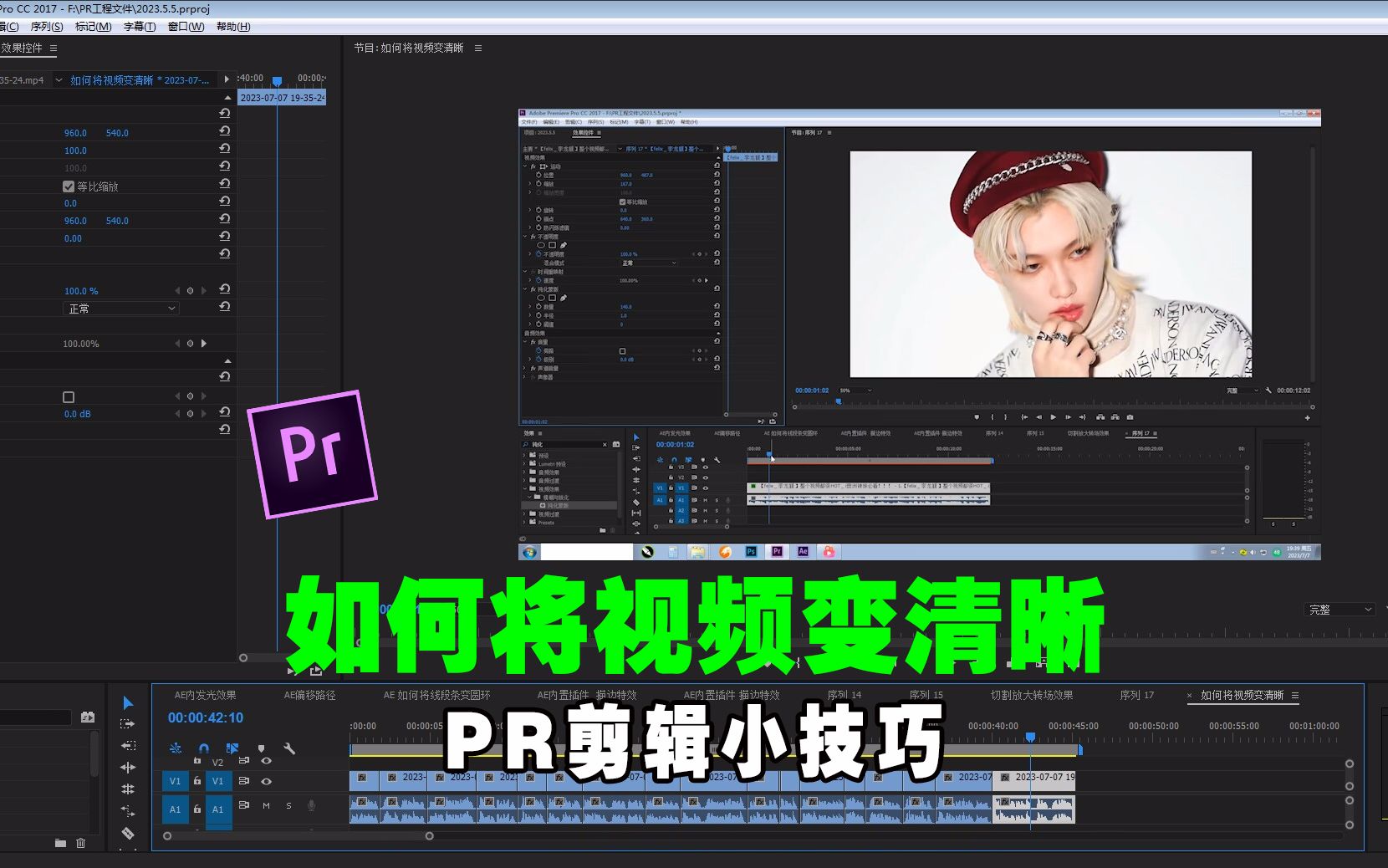Select the Razor tool from the tool panel
1388x868 pixels.
pos(128,834)
